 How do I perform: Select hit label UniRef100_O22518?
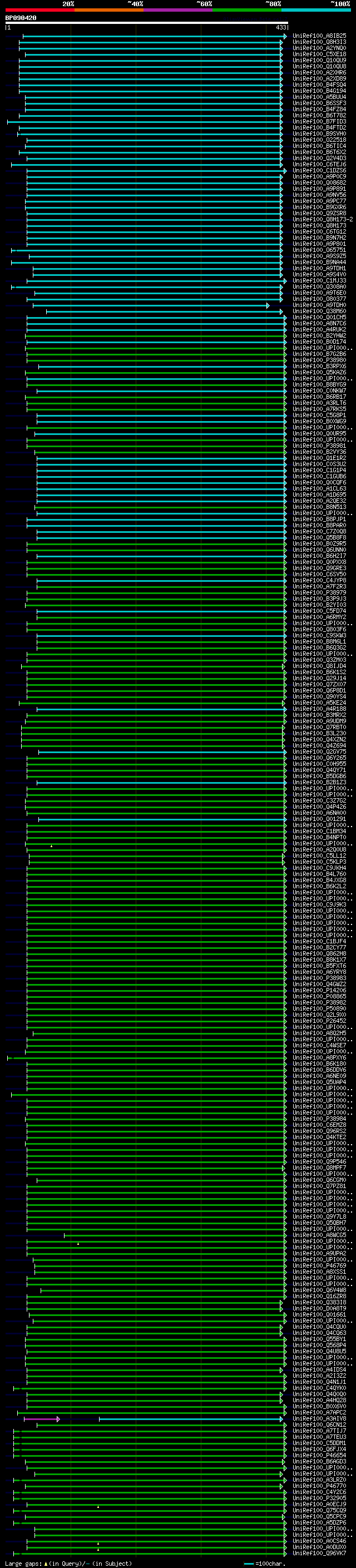(x=319, y=140)
